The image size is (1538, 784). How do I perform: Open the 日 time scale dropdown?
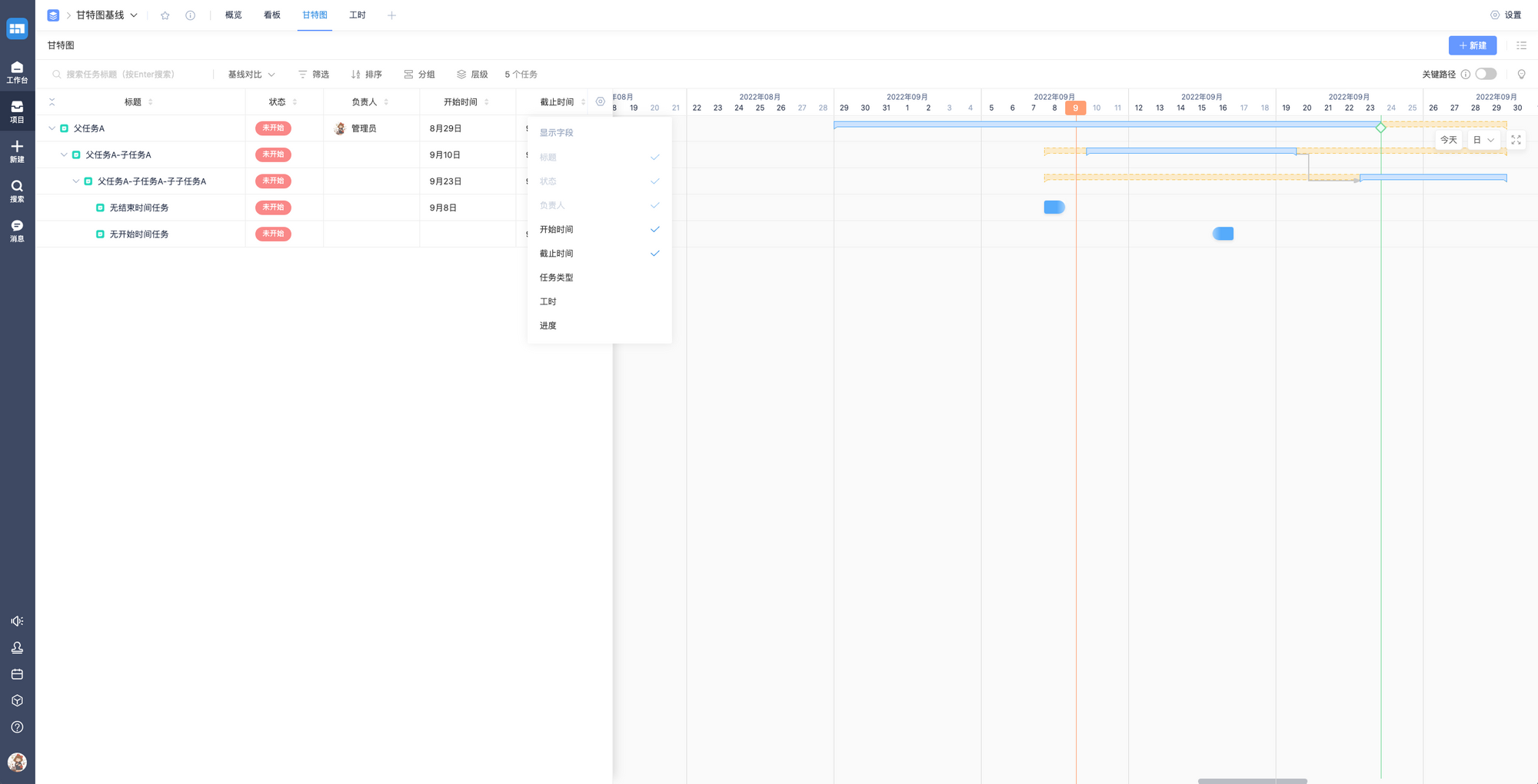click(1483, 140)
